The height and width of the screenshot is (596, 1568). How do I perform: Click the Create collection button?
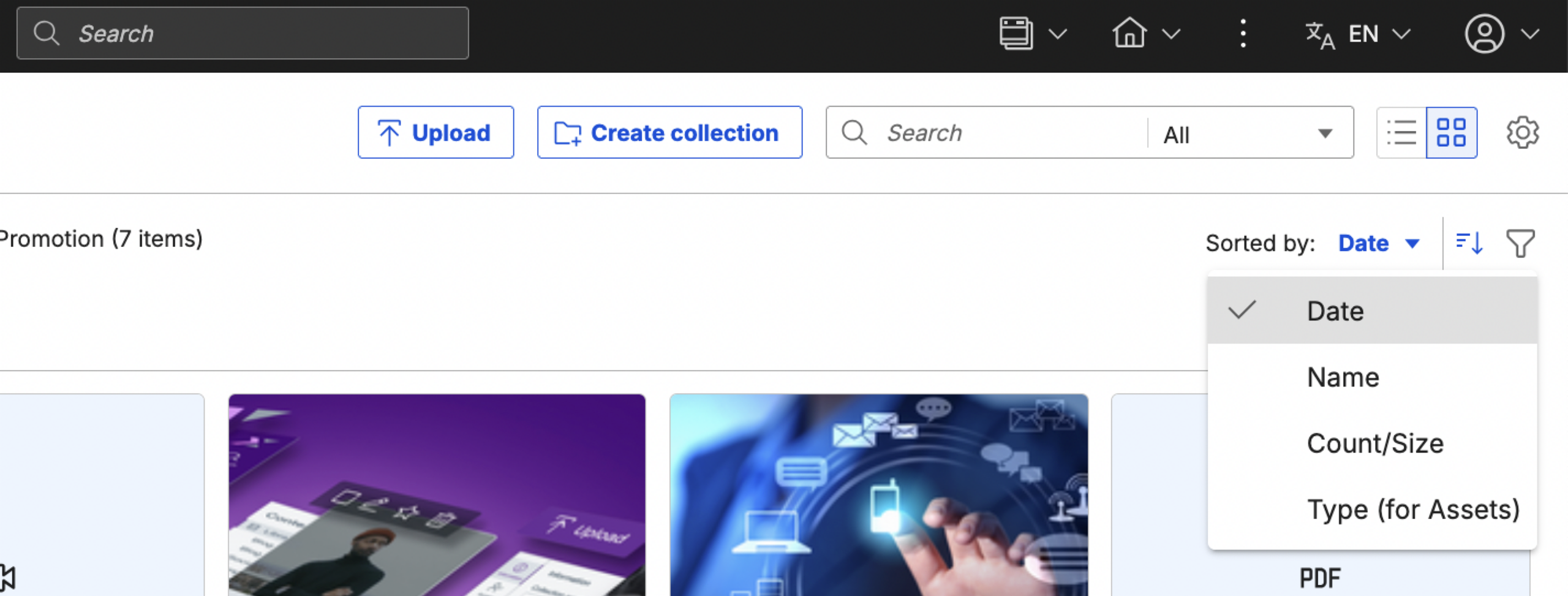point(669,132)
